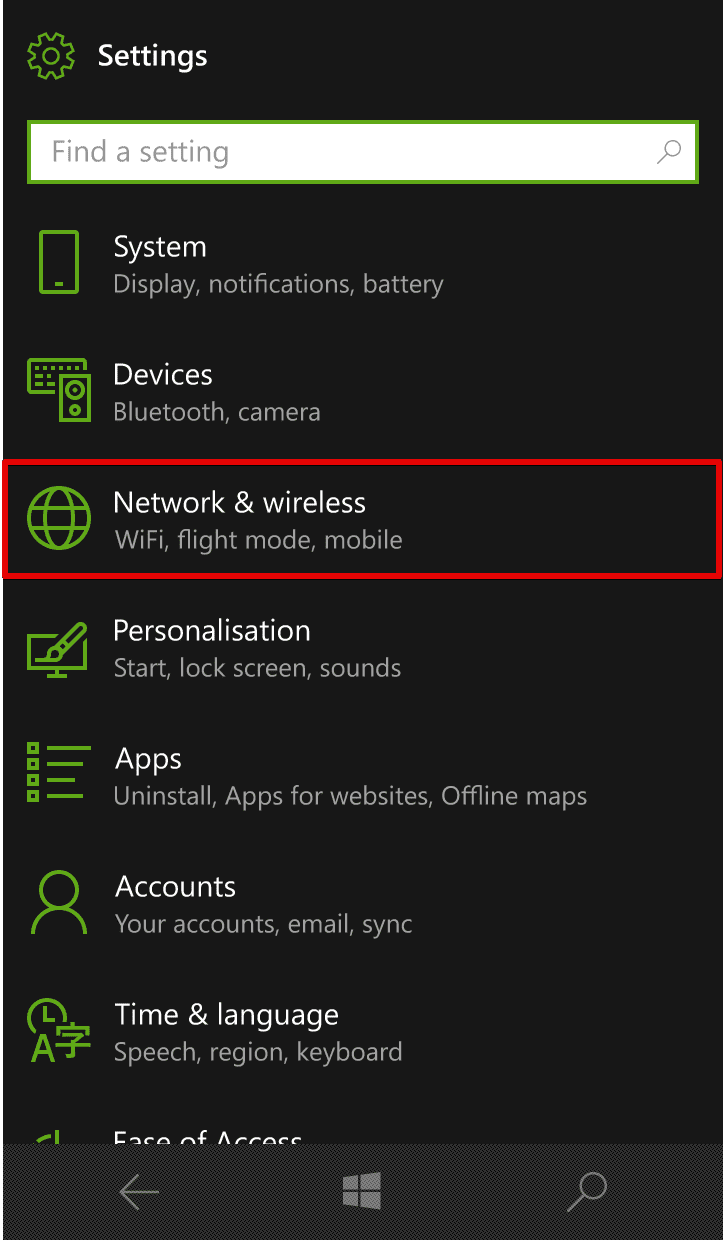Tap the System phone icon
The image size is (726, 1240).
[x=59, y=262]
